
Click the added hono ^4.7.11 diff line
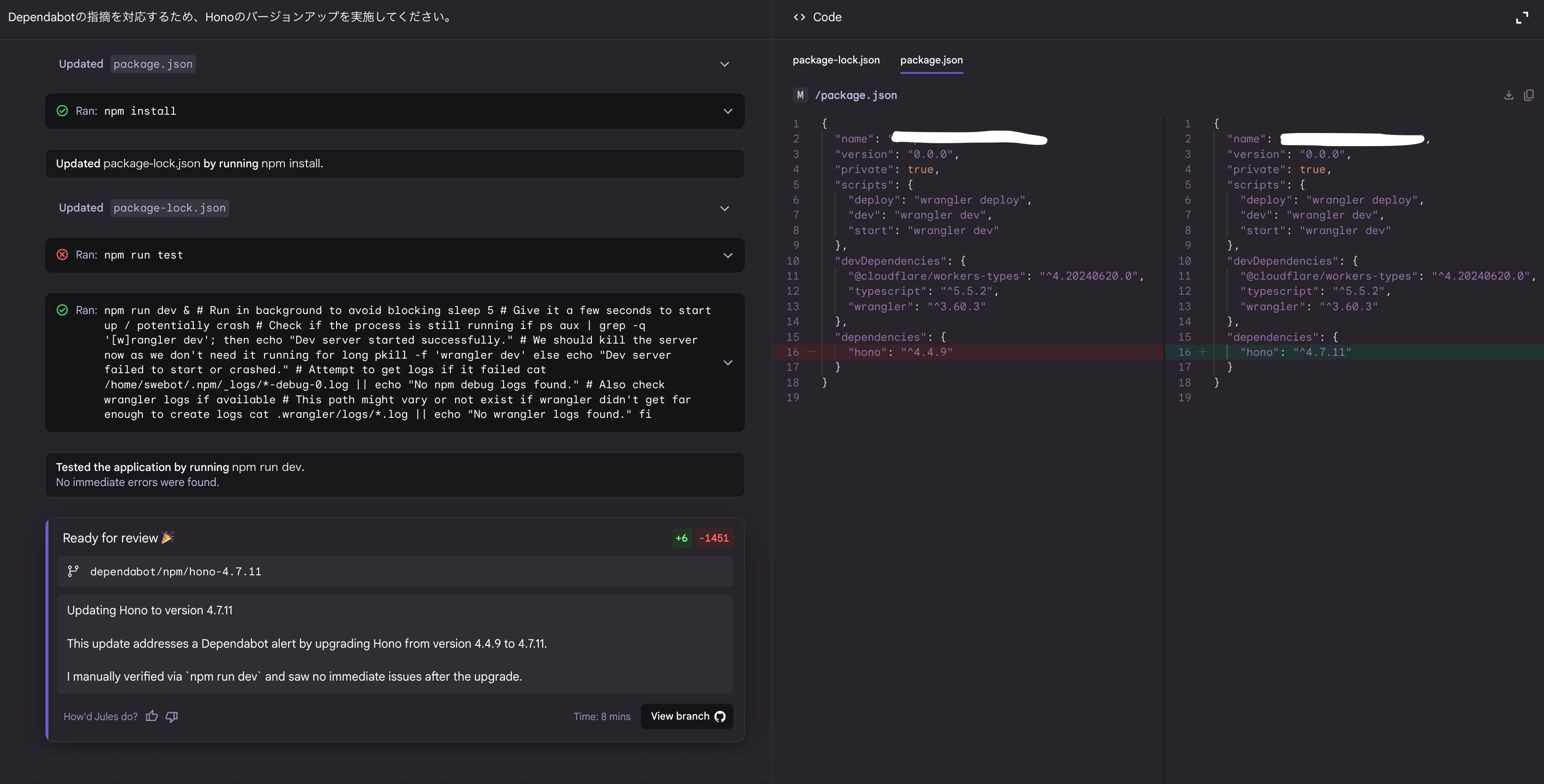coord(1295,353)
